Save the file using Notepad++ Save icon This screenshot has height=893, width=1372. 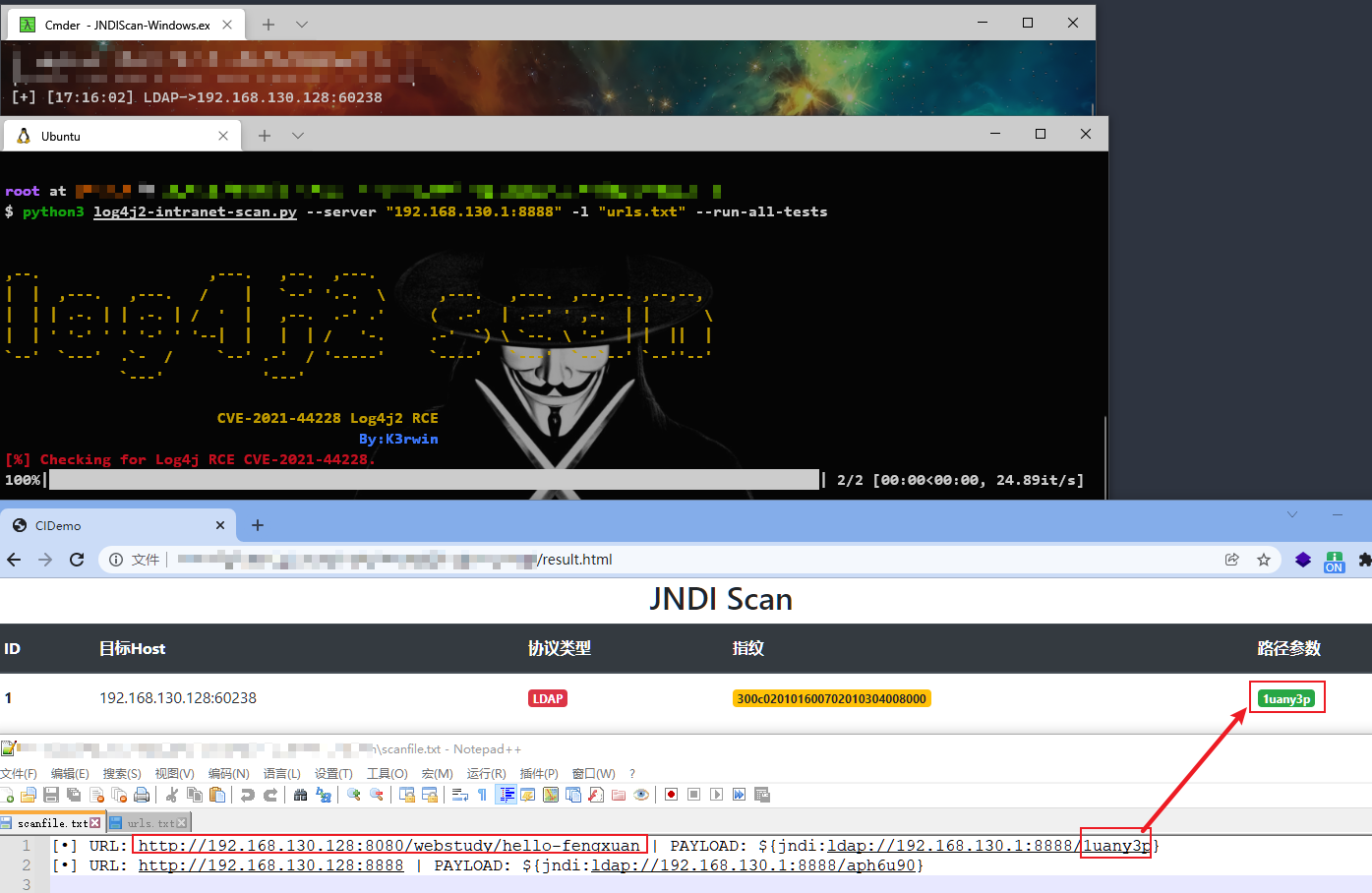coord(51,795)
